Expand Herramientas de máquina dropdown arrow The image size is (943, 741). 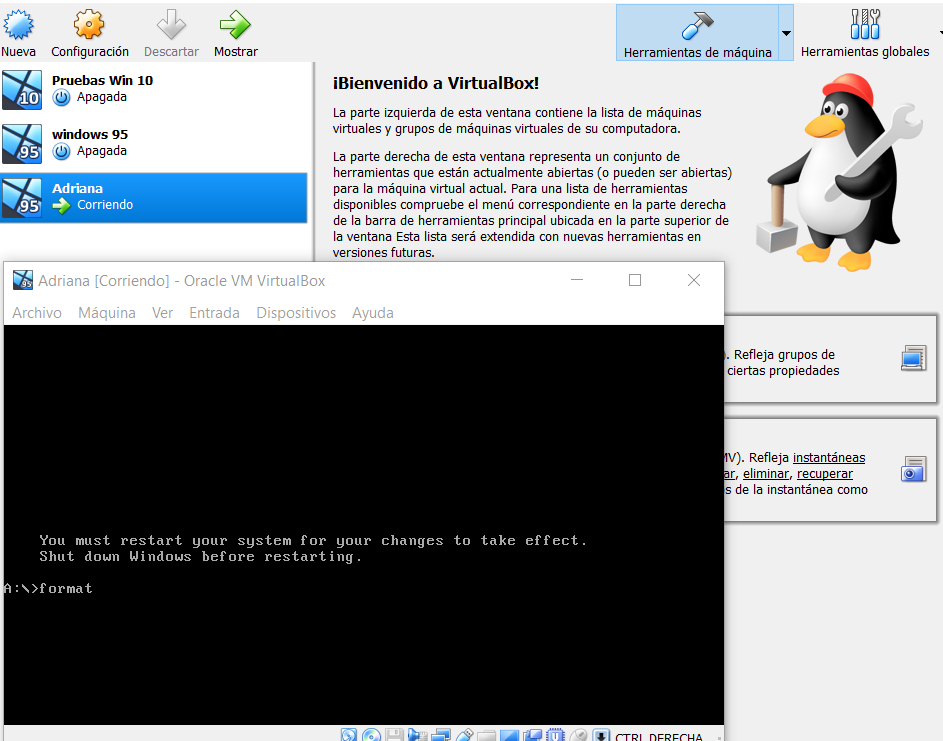coord(786,33)
